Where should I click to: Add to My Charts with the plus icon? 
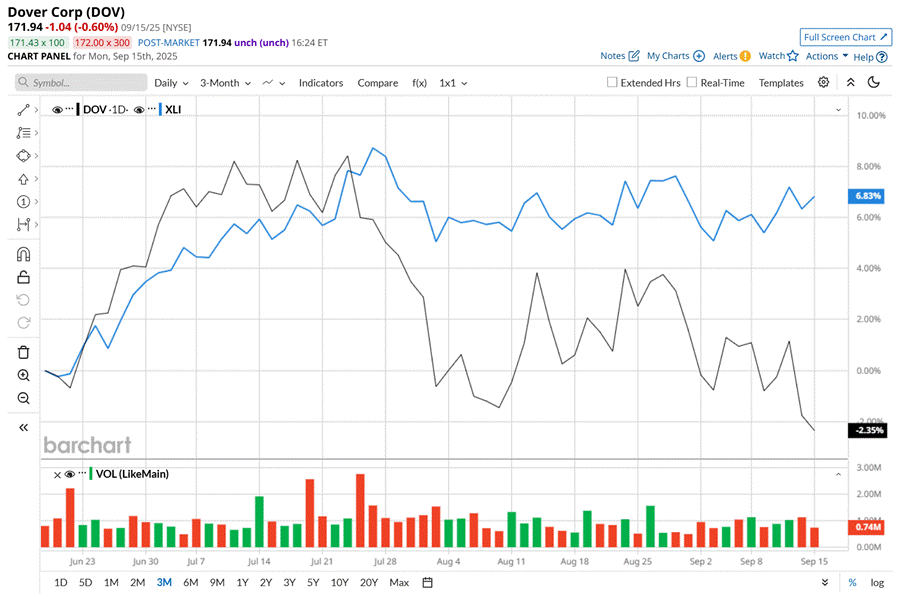[x=699, y=56]
